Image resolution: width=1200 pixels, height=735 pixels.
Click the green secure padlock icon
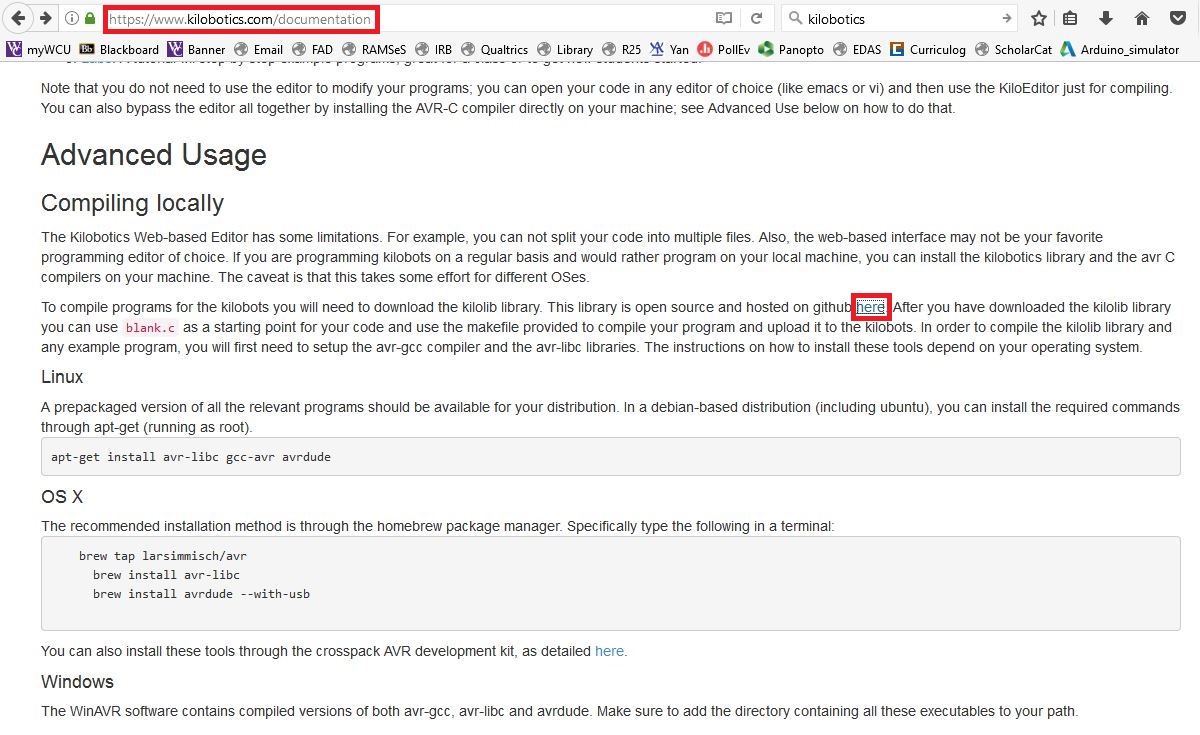(x=90, y=19)
